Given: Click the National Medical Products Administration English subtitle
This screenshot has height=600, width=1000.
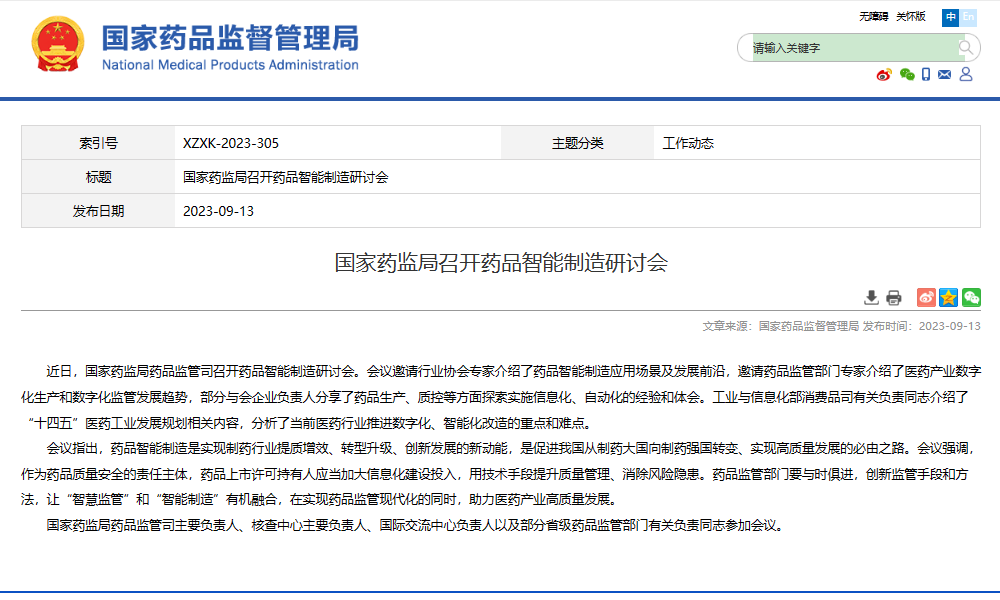Looking at the screenshot, I should tap(230, 65).
